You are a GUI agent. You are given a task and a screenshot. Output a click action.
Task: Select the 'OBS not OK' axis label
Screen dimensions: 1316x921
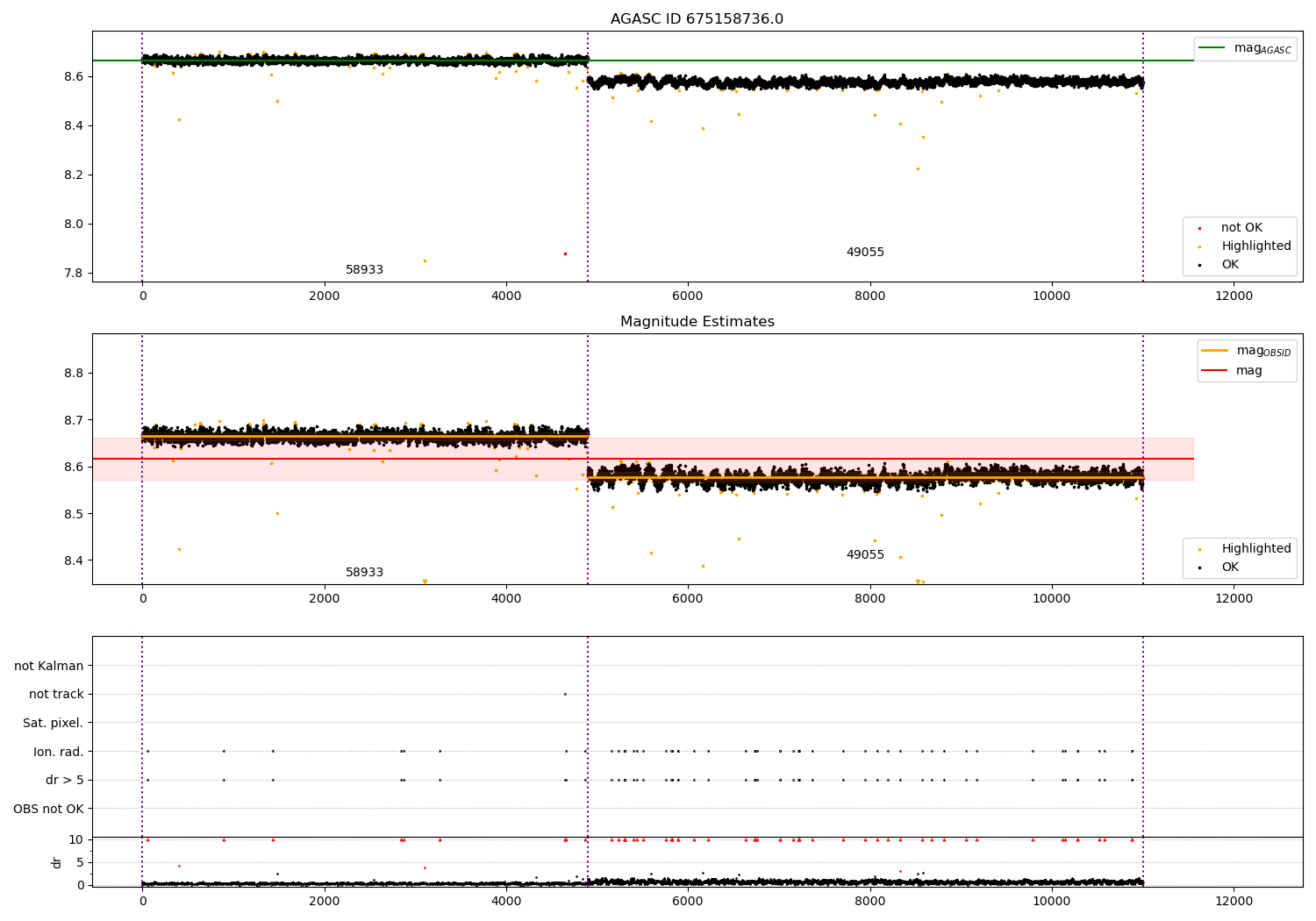coord(48,810)
